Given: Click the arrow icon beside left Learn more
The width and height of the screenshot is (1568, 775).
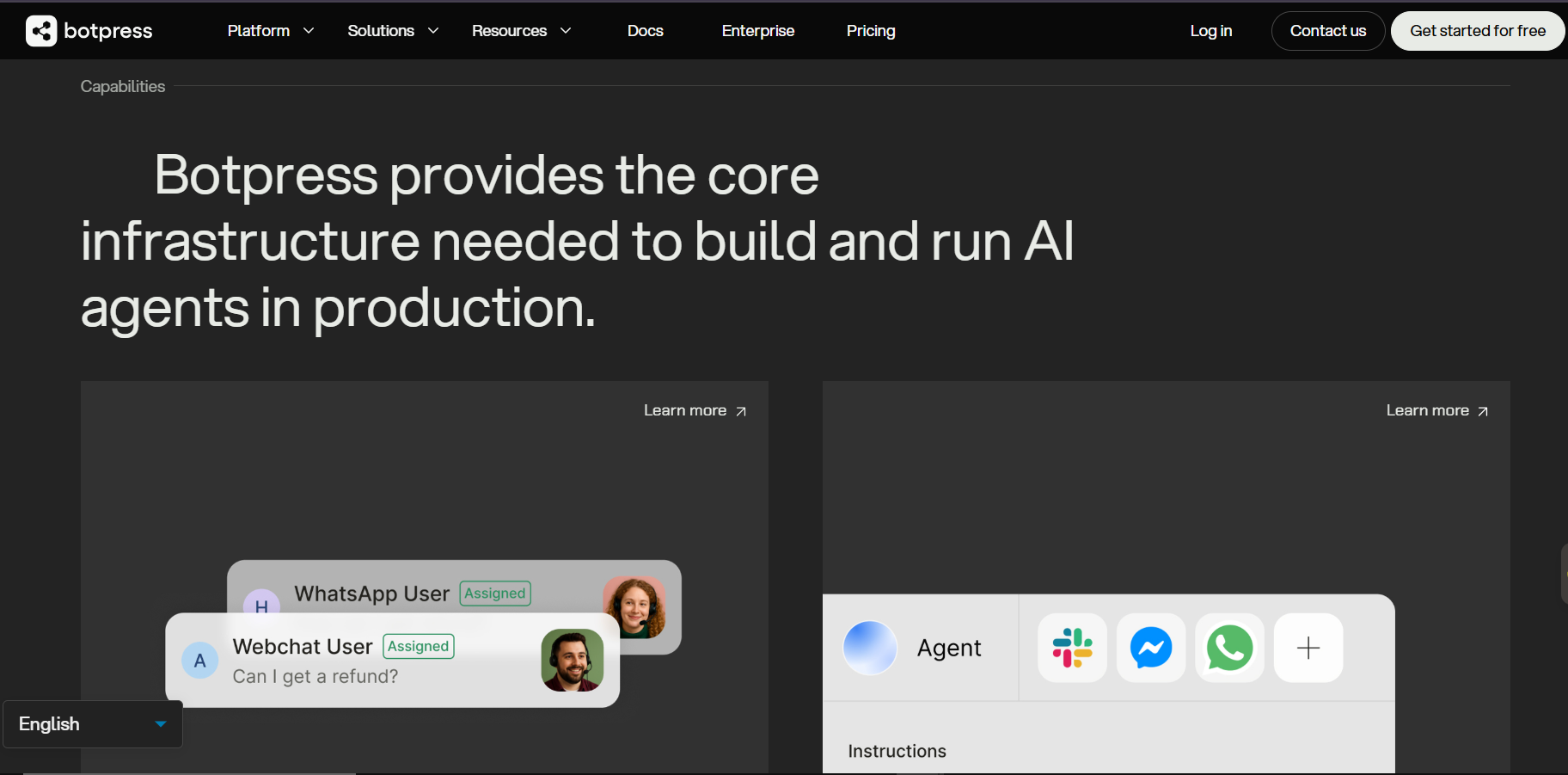Looking at the screenshot, I should (x=741, y=412).
